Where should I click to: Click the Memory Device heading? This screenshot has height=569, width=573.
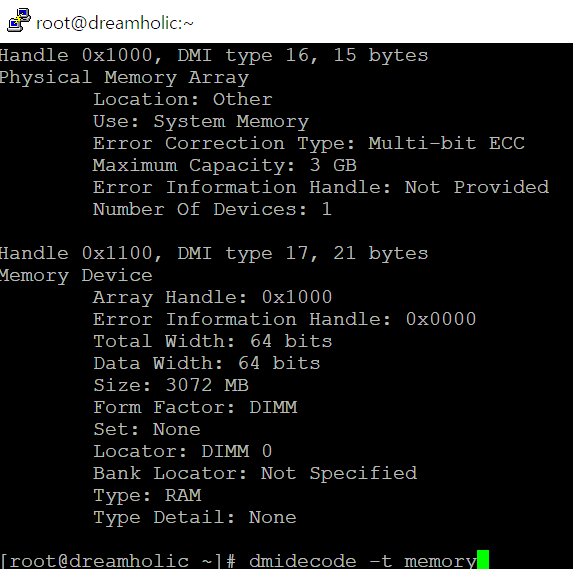coord(76,276)
